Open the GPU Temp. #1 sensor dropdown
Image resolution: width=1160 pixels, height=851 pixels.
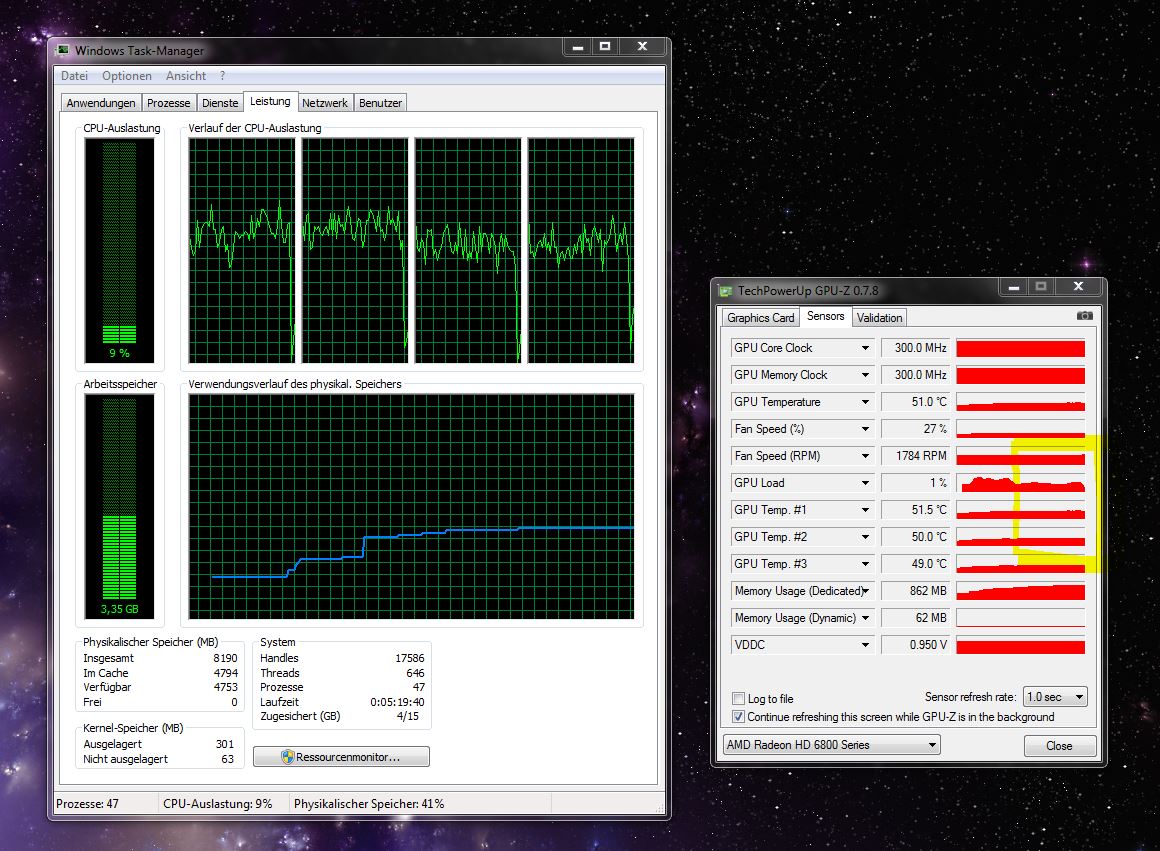(865, 510)
